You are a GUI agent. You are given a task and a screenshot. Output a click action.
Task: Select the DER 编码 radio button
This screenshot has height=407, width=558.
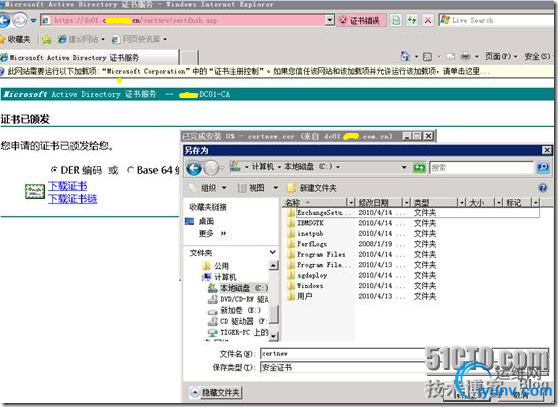54,170
